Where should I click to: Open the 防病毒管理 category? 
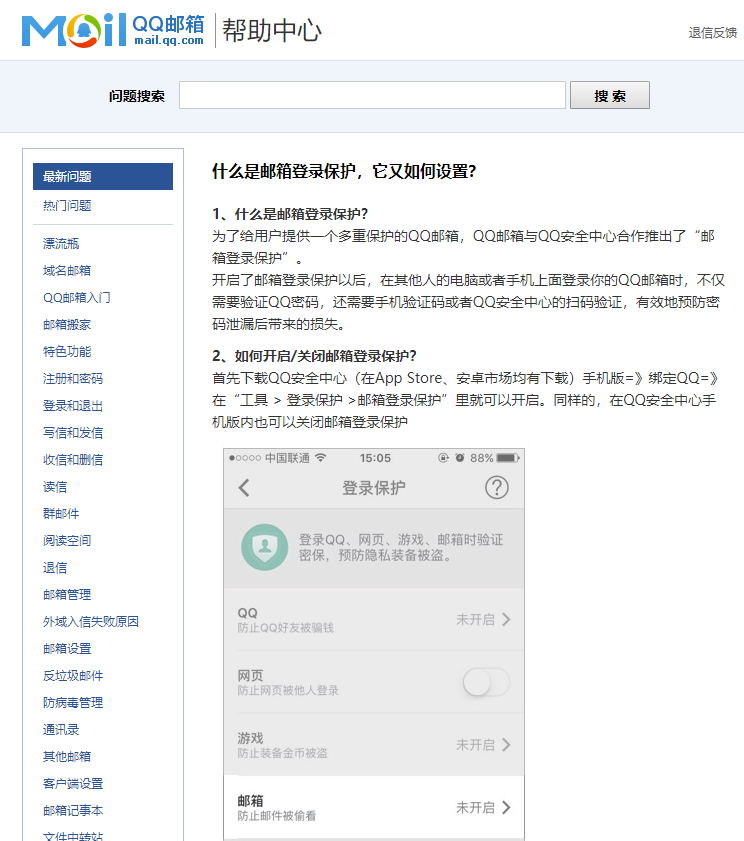tap(73, 703)
